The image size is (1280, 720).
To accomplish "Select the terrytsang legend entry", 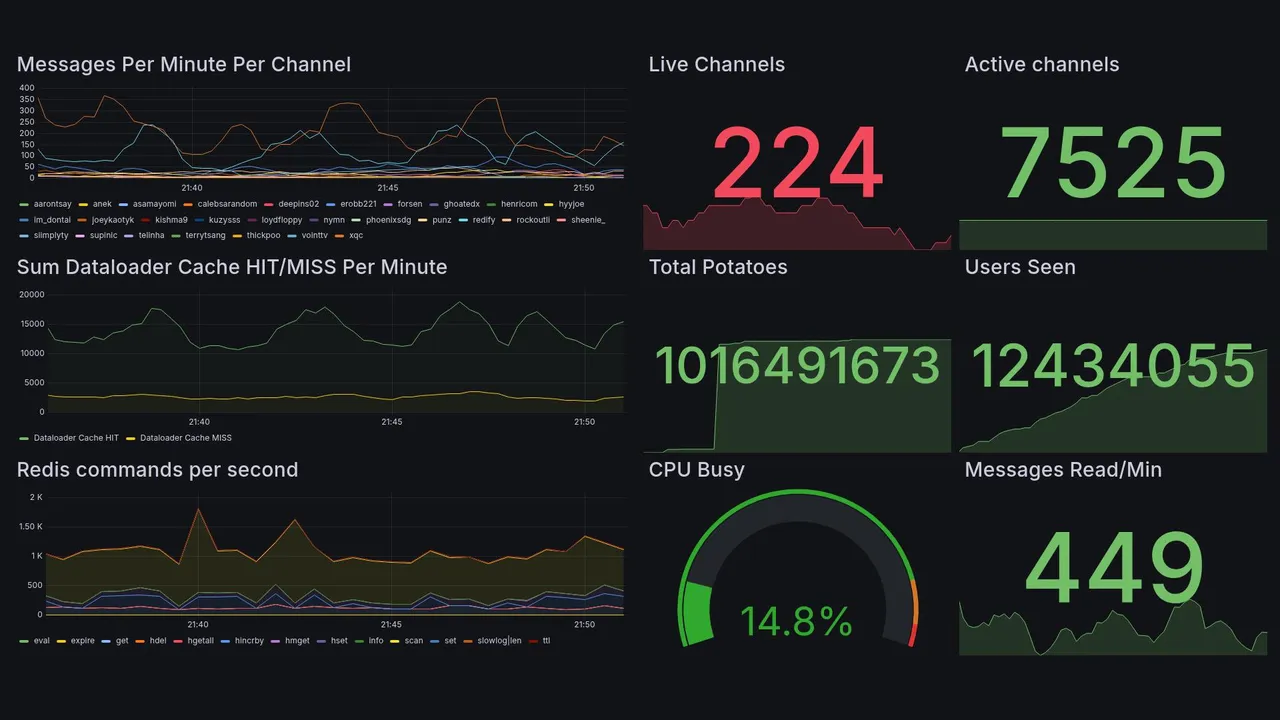I will [205, 236].
